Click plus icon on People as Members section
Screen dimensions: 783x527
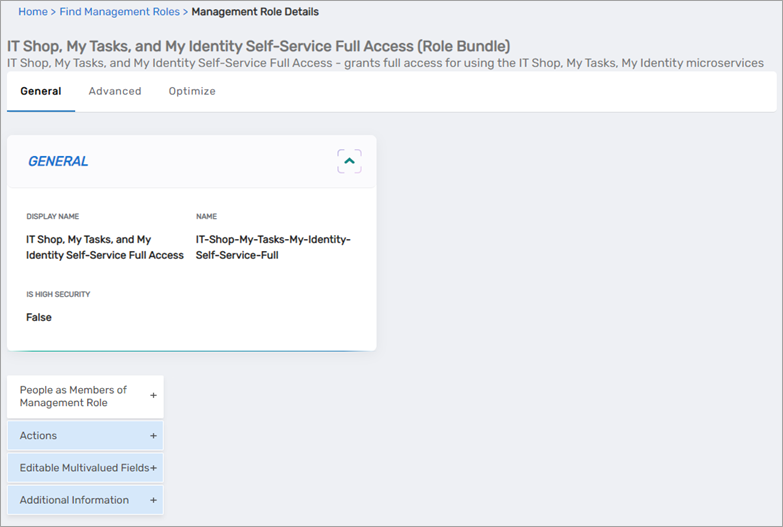click(153, 396)
